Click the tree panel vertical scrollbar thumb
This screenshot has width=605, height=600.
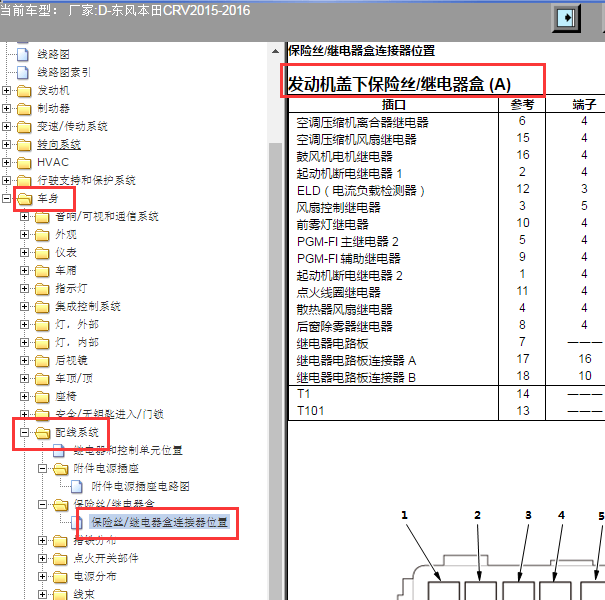tap(275, 370)
